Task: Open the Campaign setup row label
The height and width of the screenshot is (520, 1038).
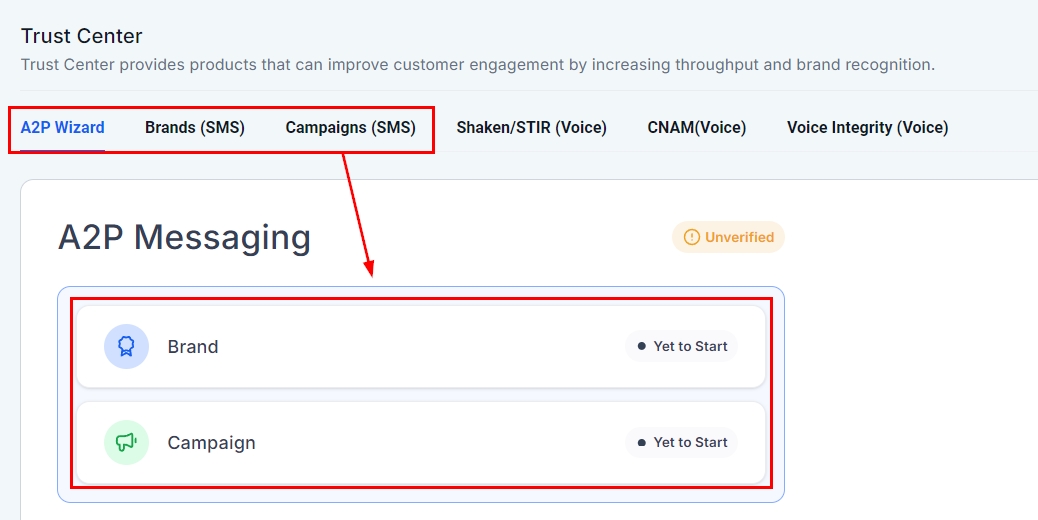Action: [x=211, y=443]
